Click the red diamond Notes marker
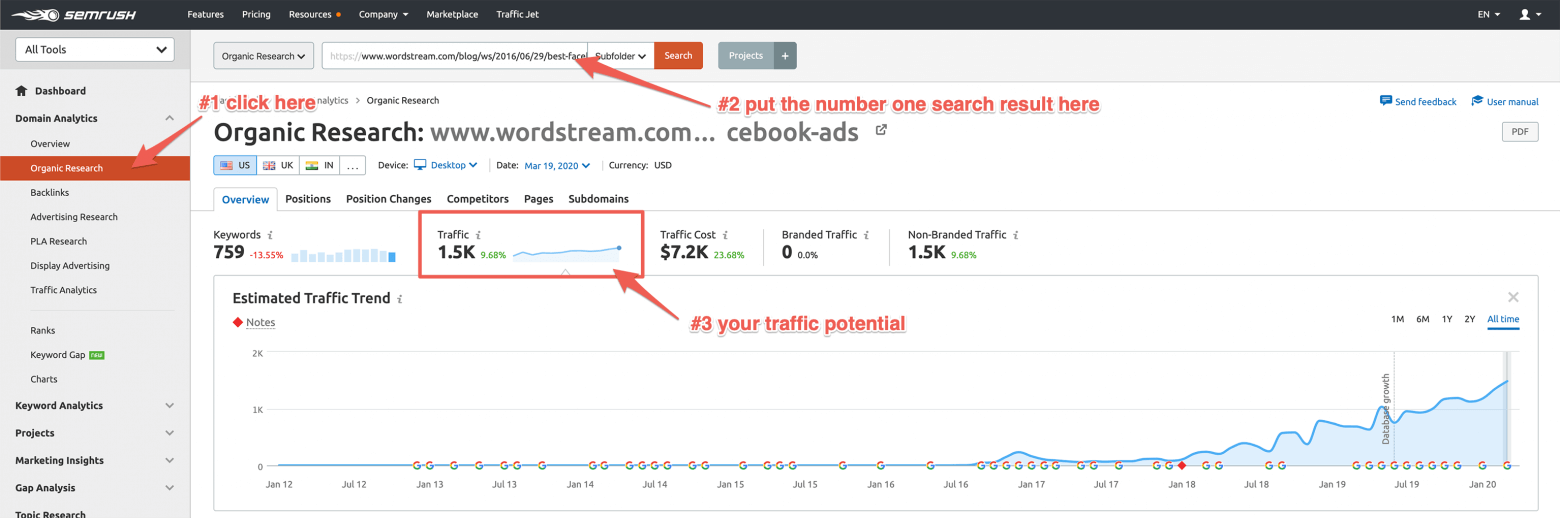 238,322
